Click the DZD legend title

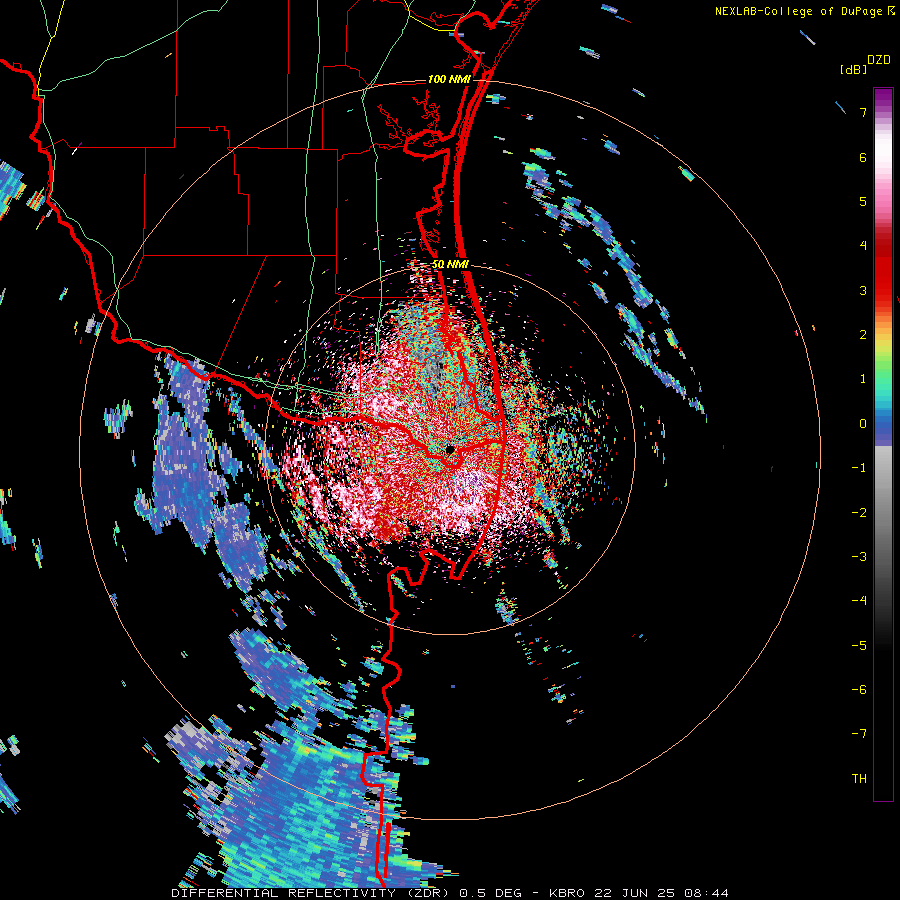(x=879, y=60)
